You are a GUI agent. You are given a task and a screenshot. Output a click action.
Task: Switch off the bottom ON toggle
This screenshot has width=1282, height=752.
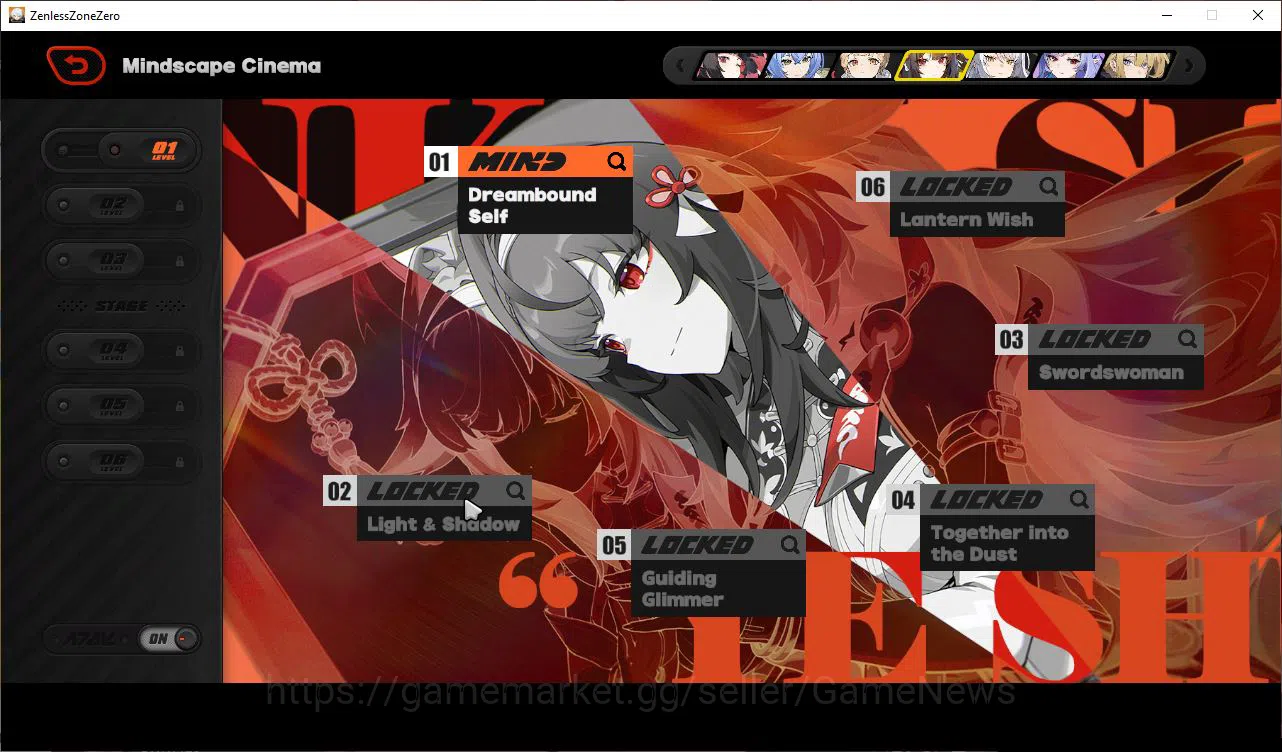pyautogui.click(x=170, y=639)
